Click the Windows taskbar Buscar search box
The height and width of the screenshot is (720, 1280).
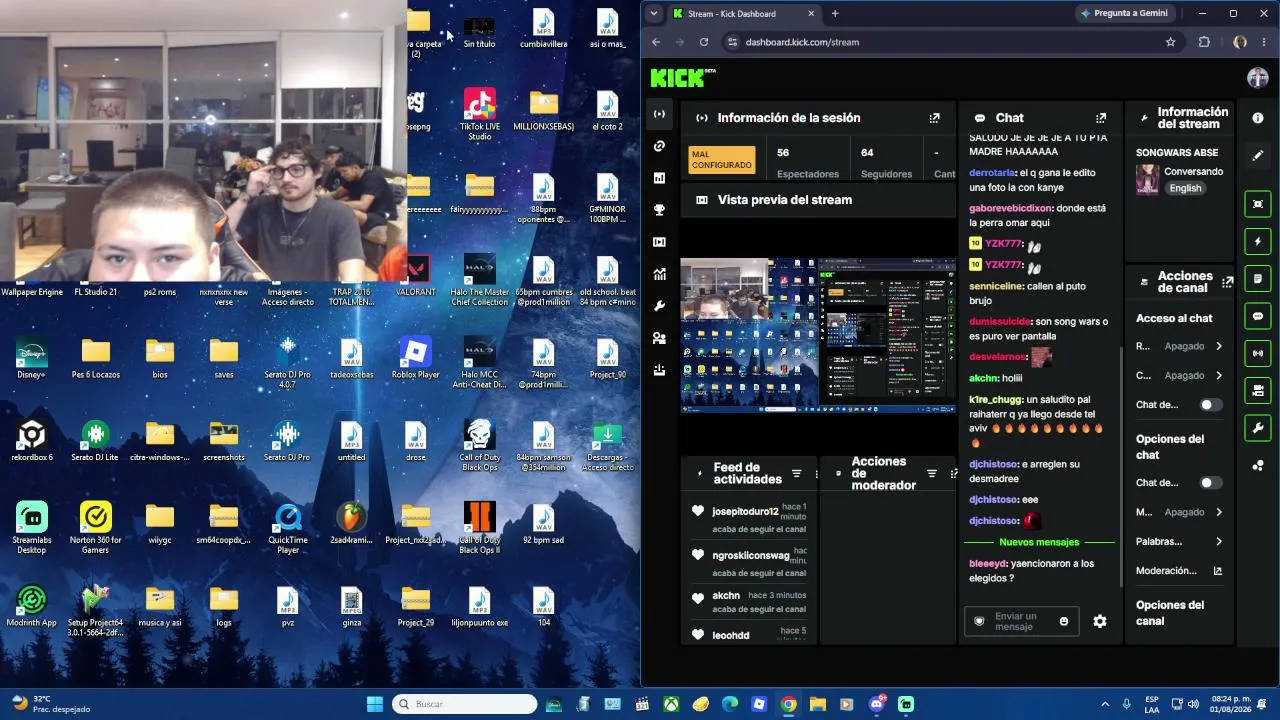[x=465, y=704]
